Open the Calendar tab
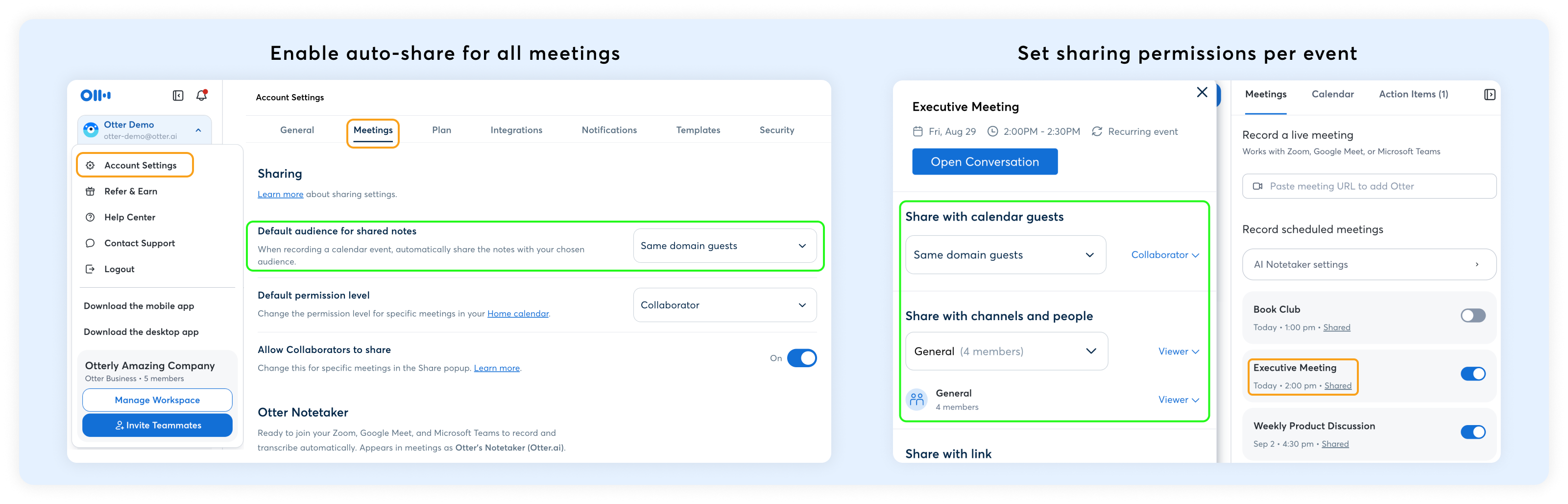 coord(1332,94)
